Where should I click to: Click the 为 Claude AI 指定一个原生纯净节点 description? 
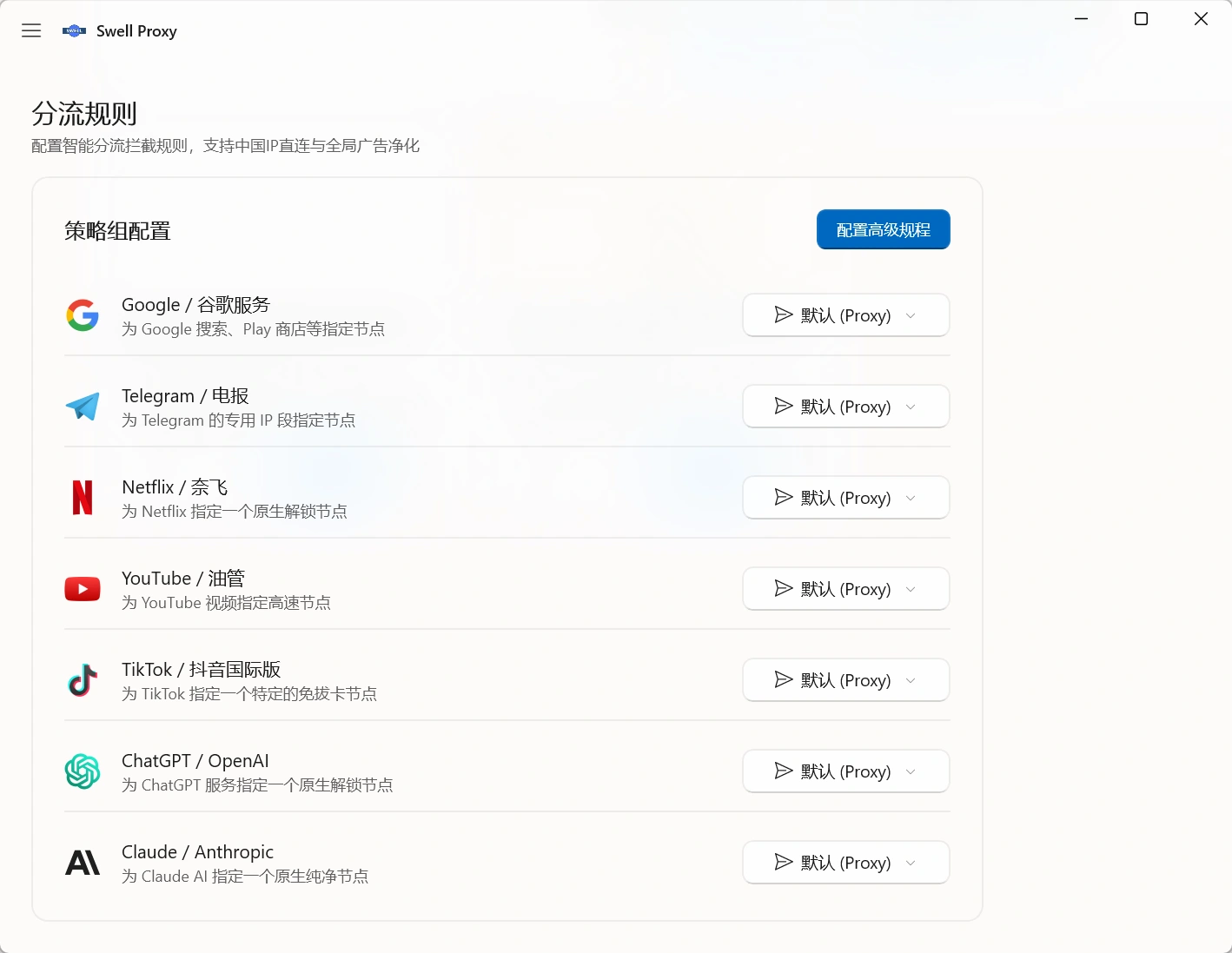(245, 877)
